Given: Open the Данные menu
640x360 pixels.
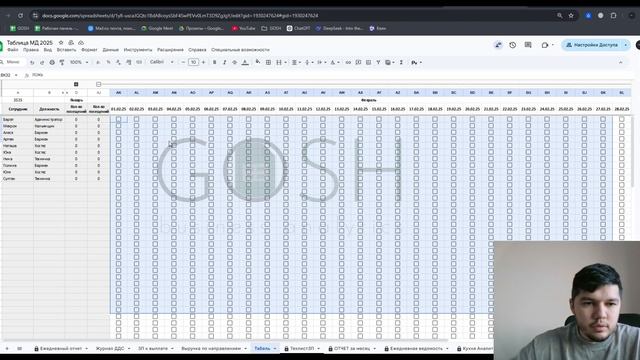Looking at the screenshot, I should point(111,50).
